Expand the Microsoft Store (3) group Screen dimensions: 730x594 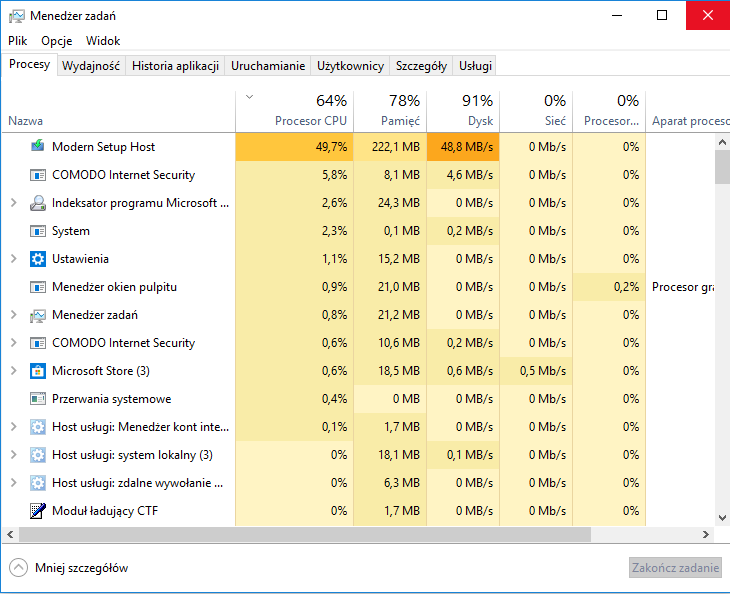coord(14,371)
